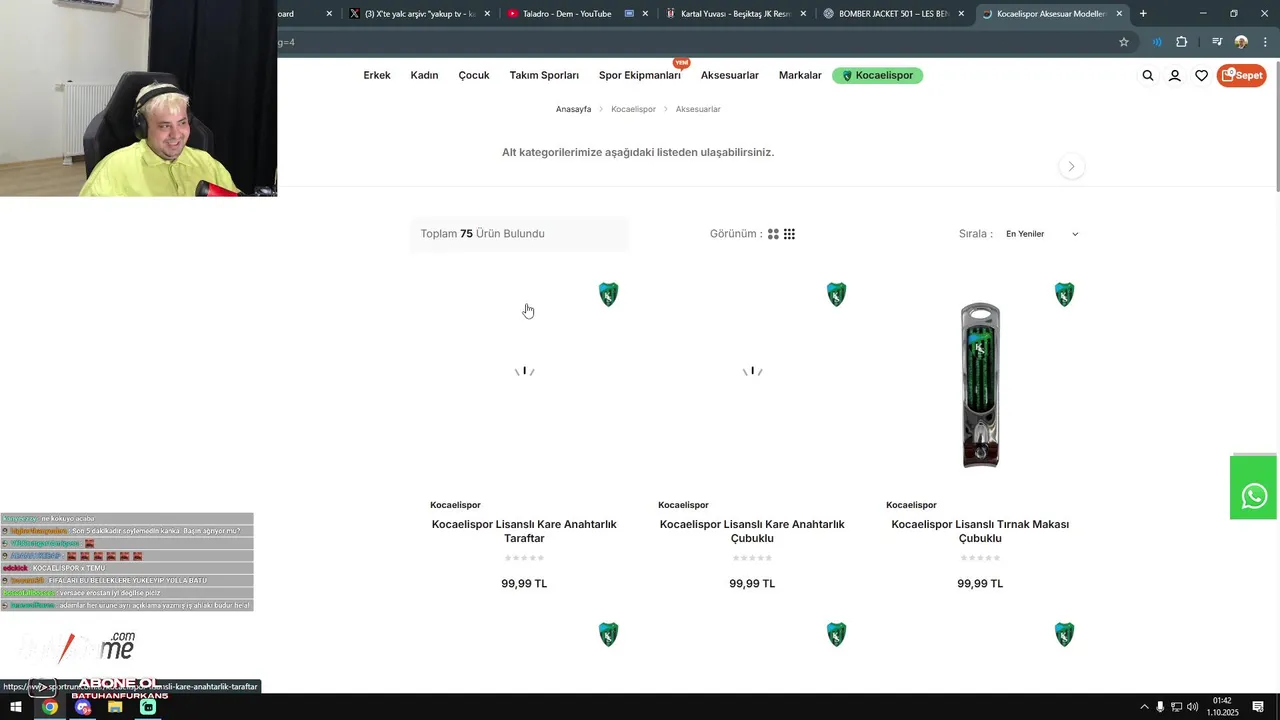Switch to the Kartal Yuvası Beşiktaş JK tab
The height and width of the screenshot is (720, 1280).
pyautogui.click(x=735, y=14)
